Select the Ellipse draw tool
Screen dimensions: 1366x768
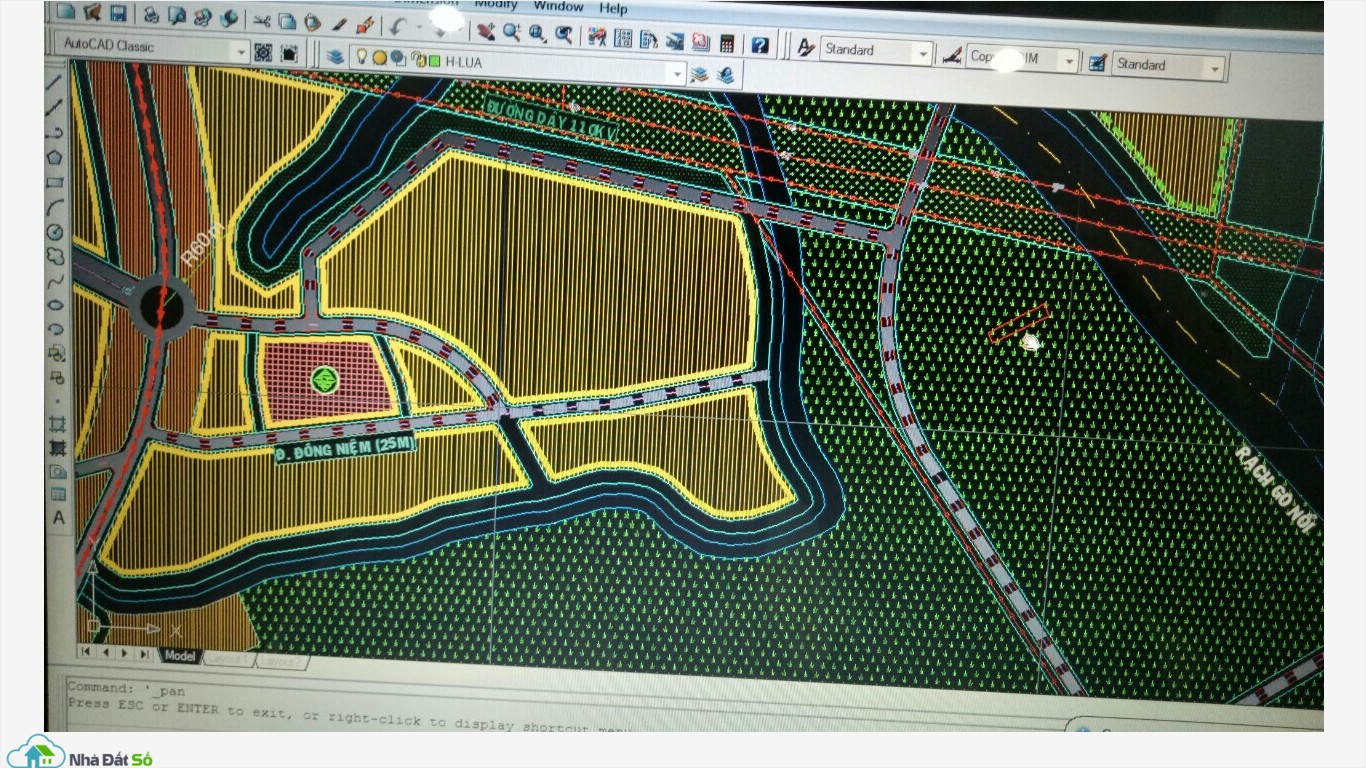pos(56,304)
